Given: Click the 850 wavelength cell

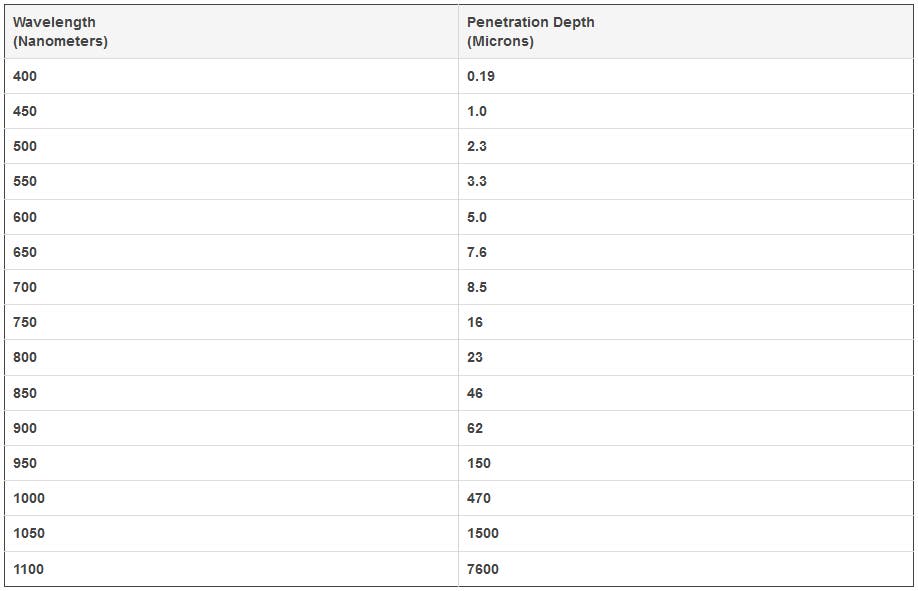Looking at the screenshot, I should pyautogui.click(x=25, y=393).
